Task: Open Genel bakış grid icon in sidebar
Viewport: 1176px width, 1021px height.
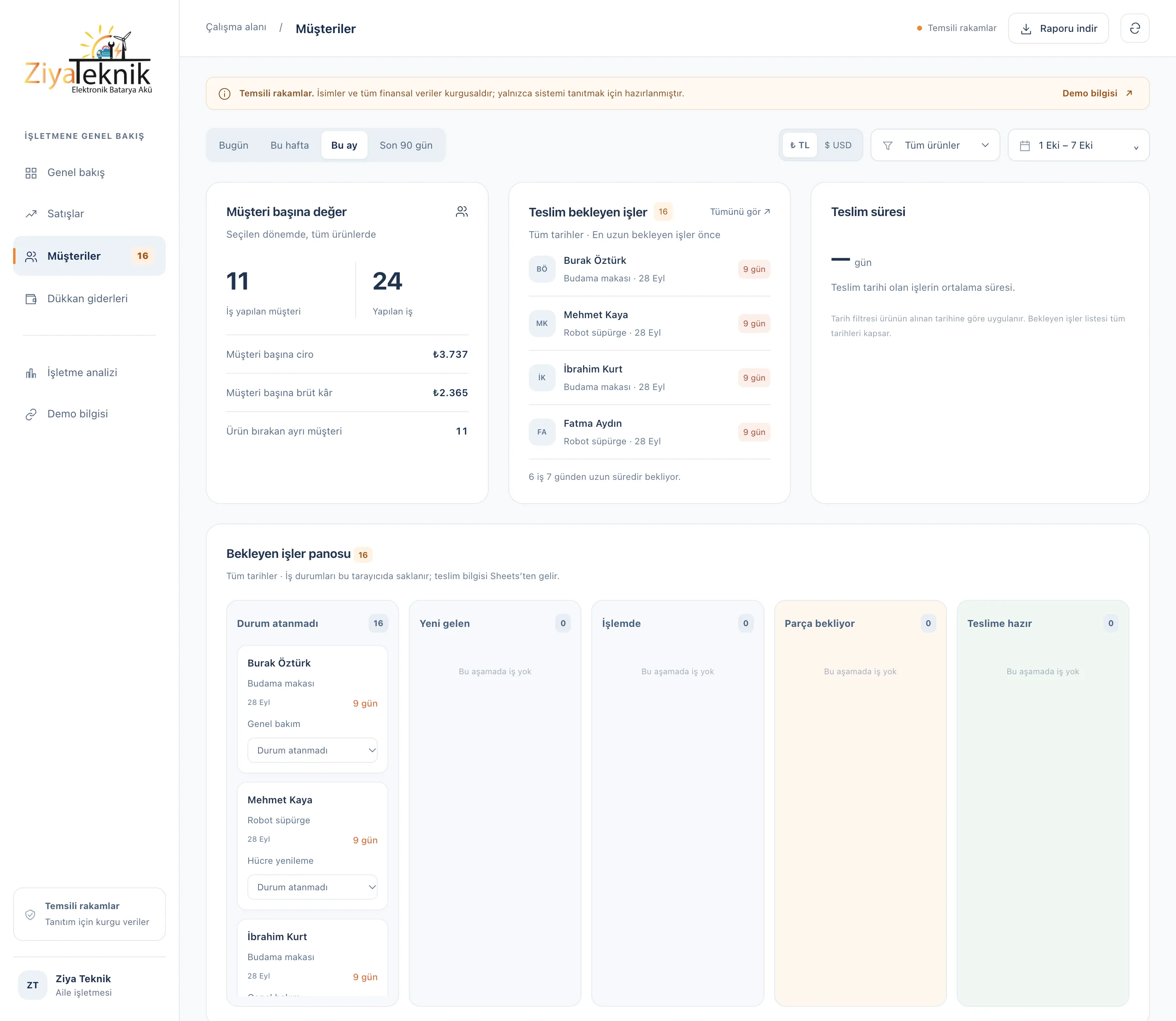Action: [x=31, y=173]
